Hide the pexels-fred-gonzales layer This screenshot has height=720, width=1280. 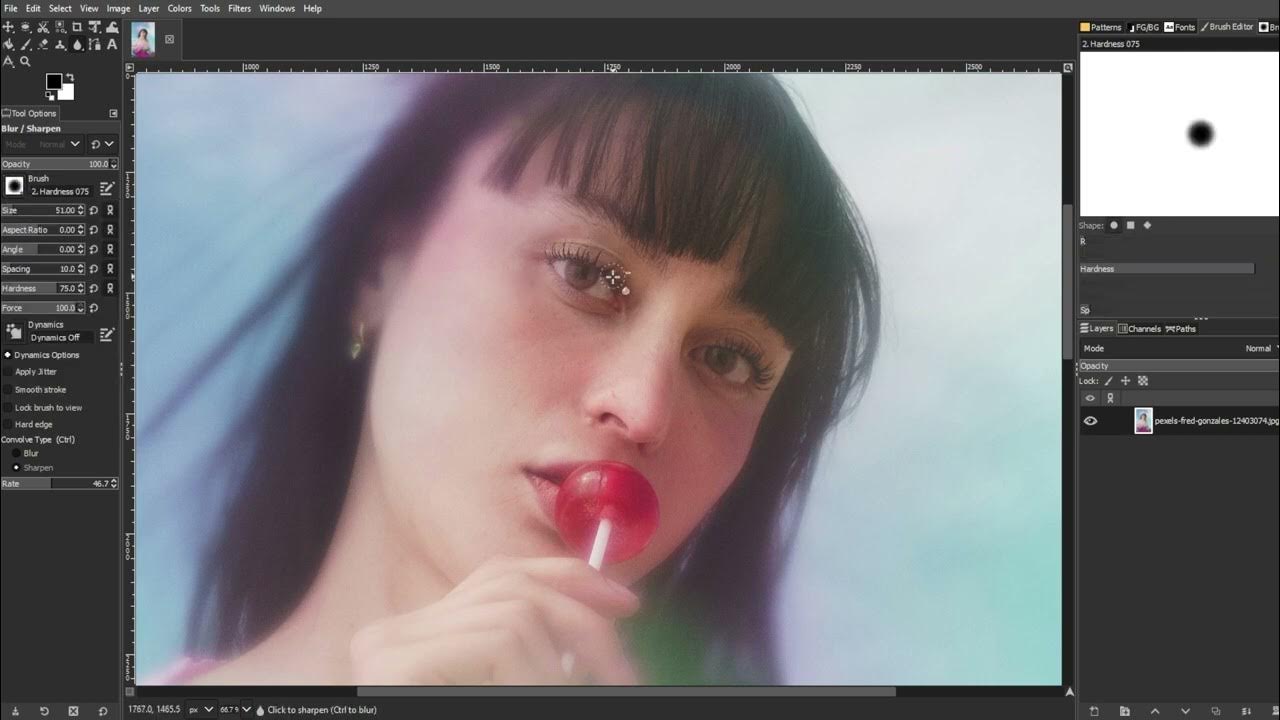coord(1090,421)
